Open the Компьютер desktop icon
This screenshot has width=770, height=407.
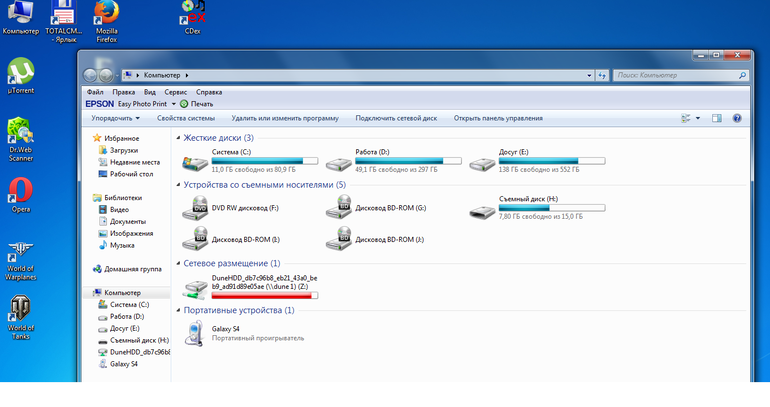click(20, 18)
